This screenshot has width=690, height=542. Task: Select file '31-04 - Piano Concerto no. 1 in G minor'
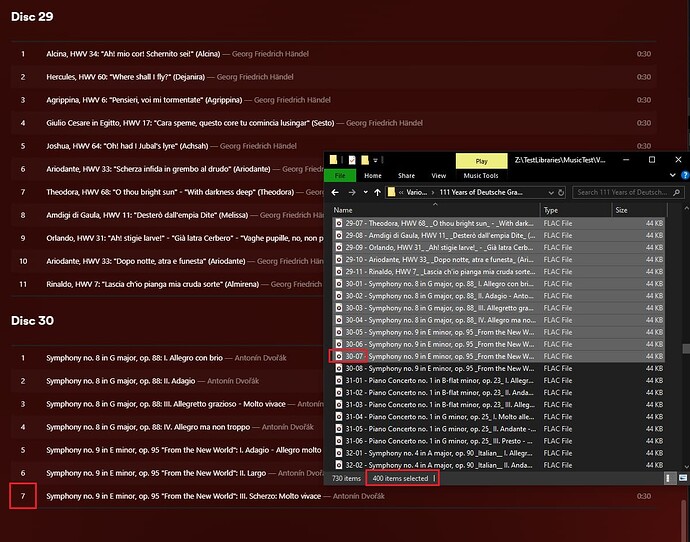pos(499,417)
